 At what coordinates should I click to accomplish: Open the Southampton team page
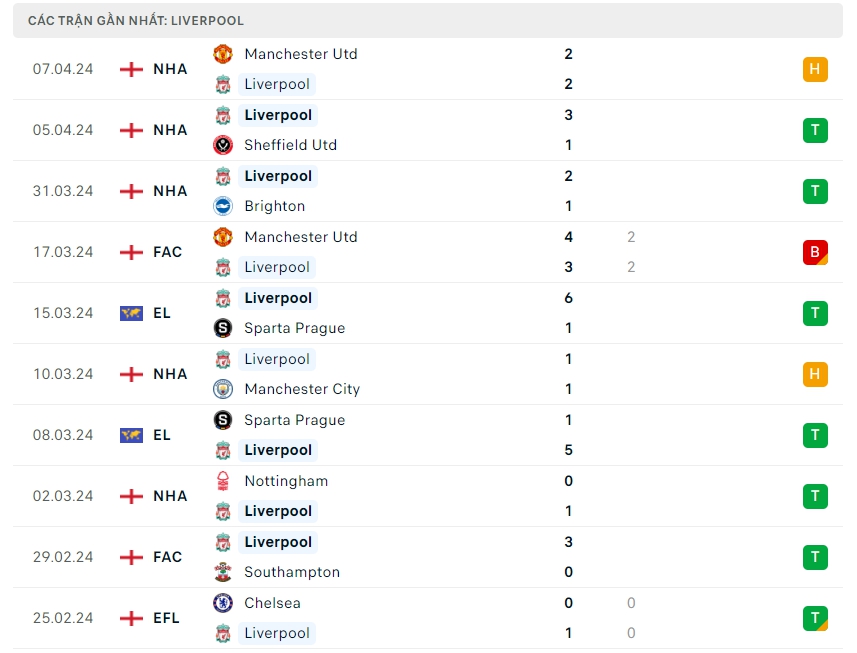tap(292, 572)
